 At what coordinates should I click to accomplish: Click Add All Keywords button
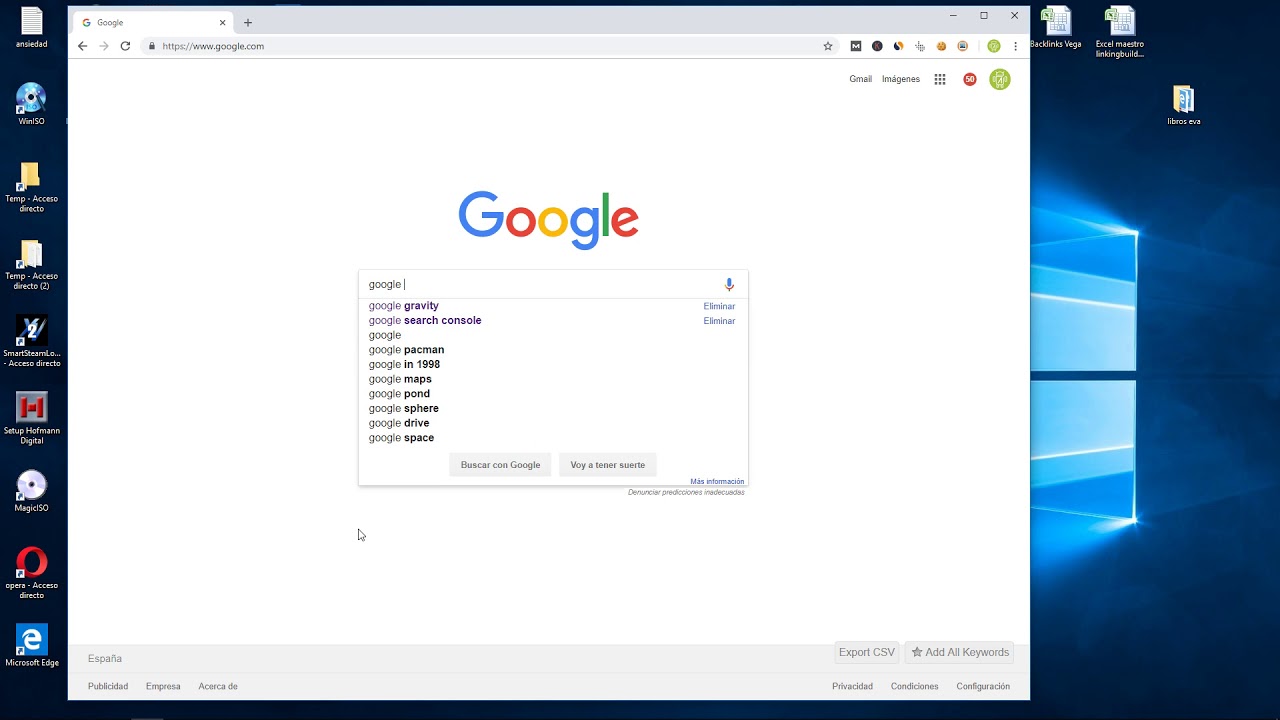pyautogui.click(x=960, y=652)
